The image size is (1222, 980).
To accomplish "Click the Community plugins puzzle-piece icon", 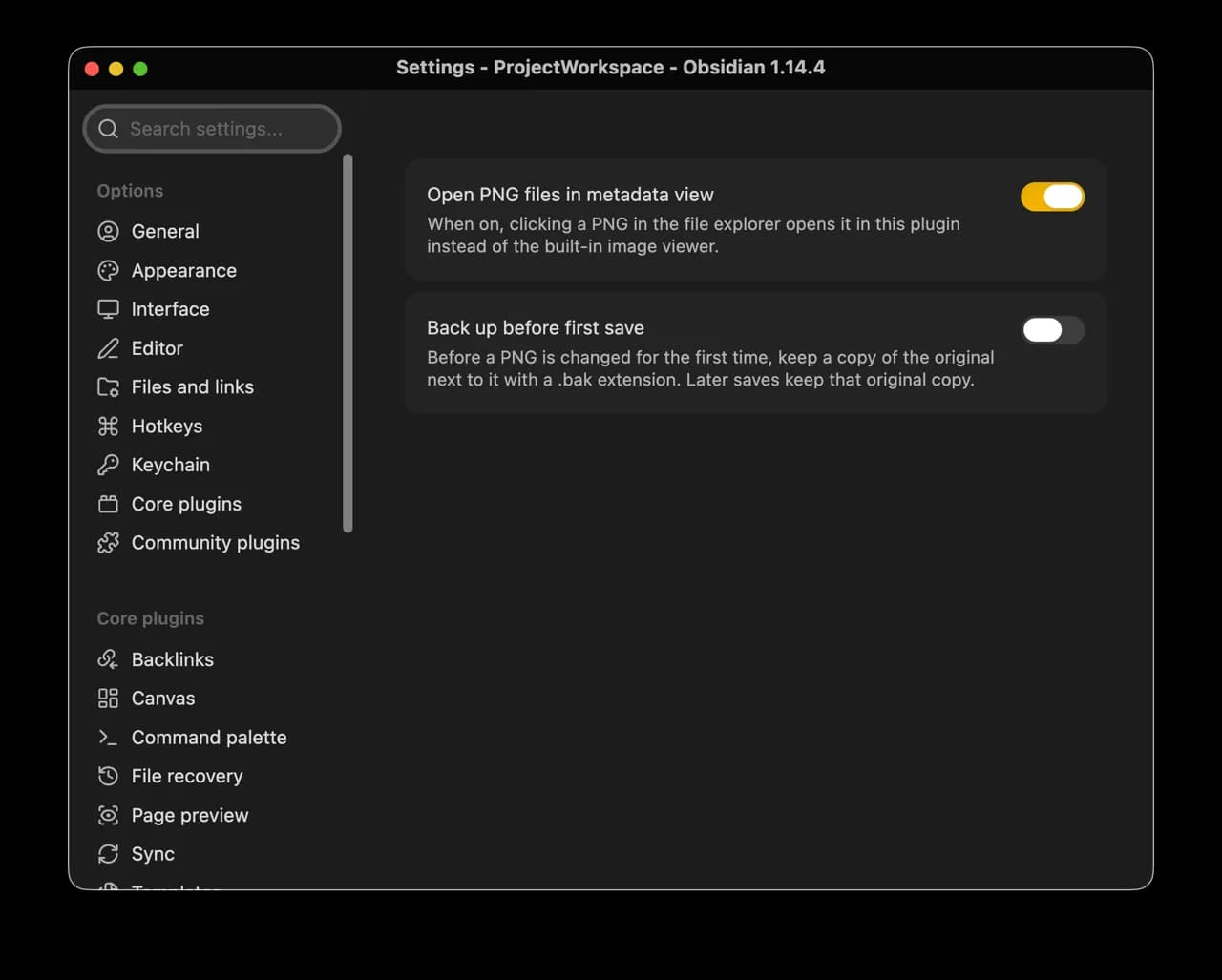I will 108,543.
